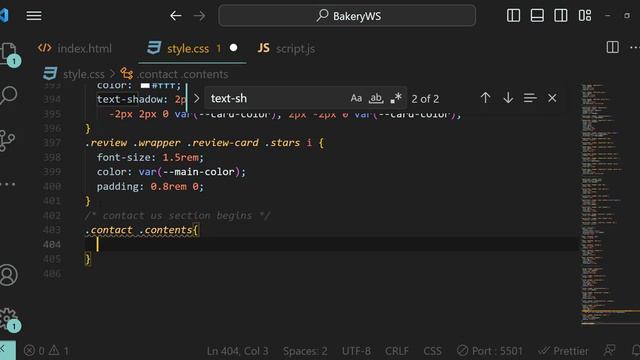Expand the Replace toggle chevron in Find

[x=196, y=98]
